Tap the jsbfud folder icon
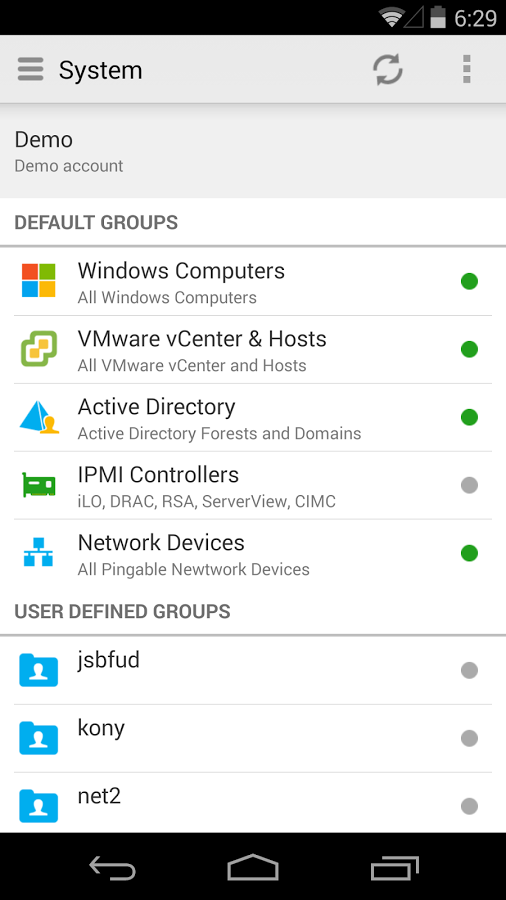 [38, 670]
